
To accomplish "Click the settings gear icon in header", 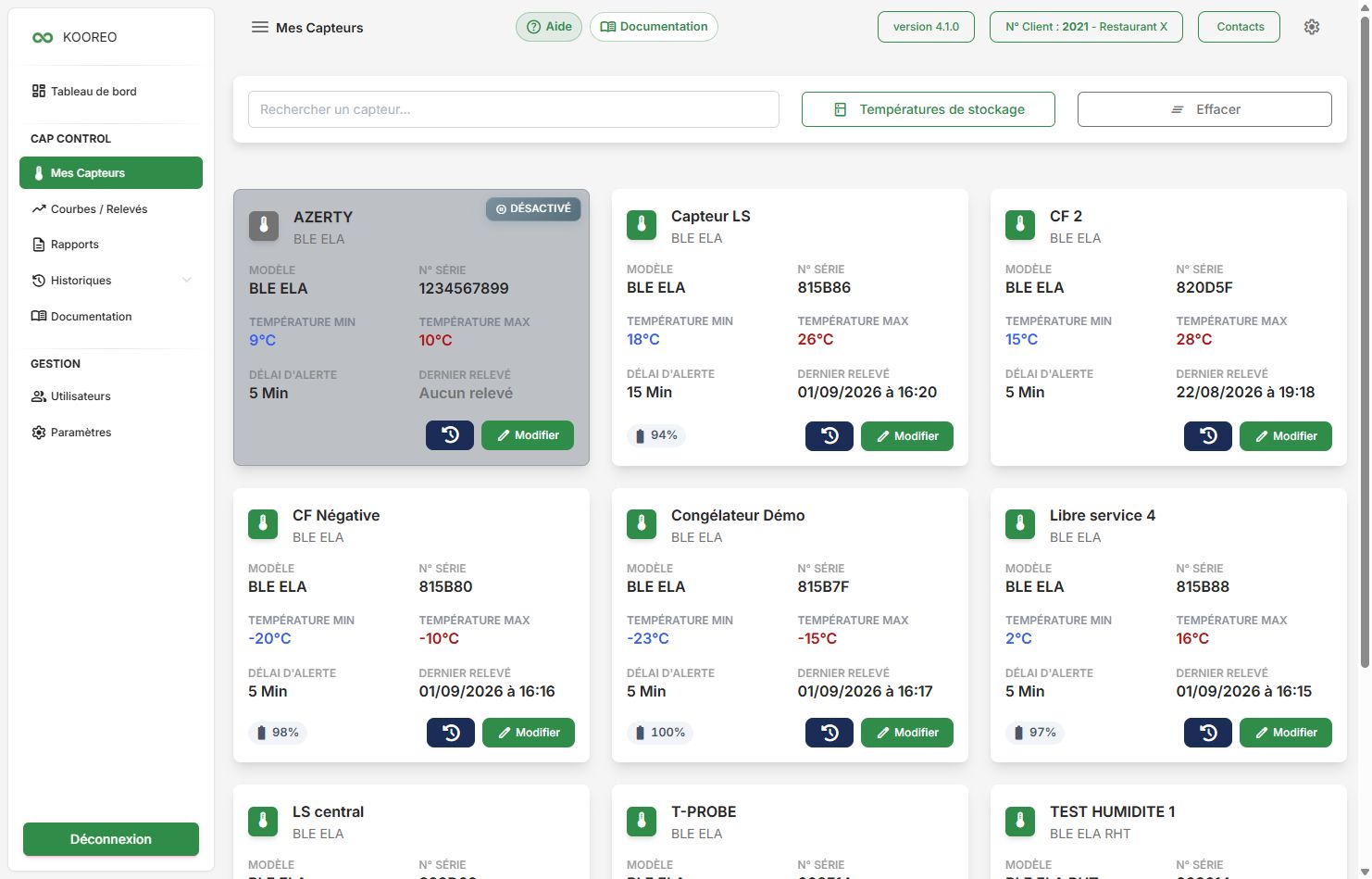I will tap(1312, 27).
